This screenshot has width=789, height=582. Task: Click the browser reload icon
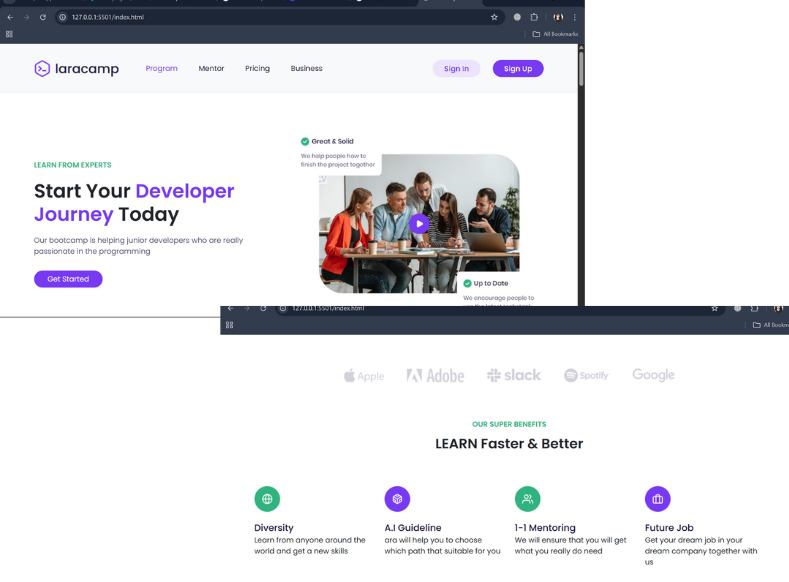click(43, 17)
